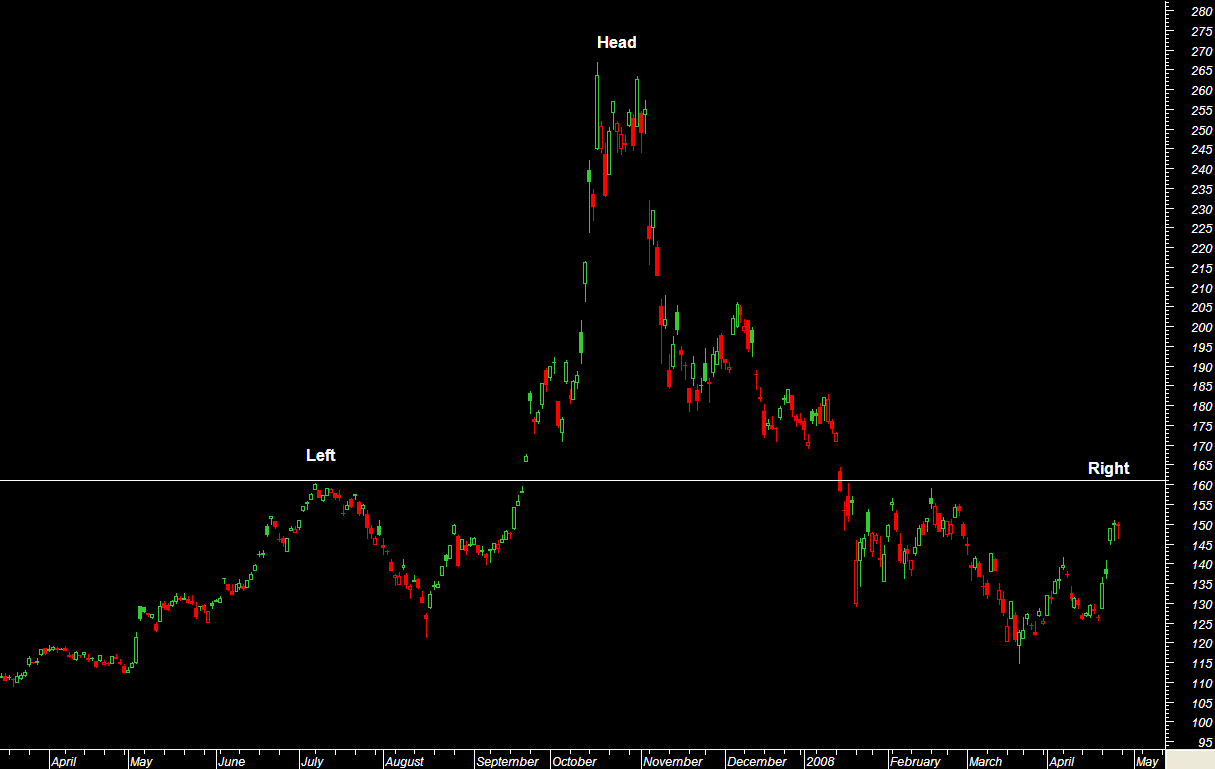Click the 170 price axis value
Screen dimensions: 1215x769
click(x=1202, y=446)
